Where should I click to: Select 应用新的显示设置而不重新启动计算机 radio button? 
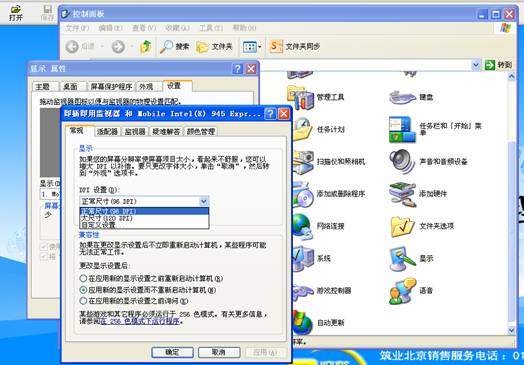(x=83, y=289)
